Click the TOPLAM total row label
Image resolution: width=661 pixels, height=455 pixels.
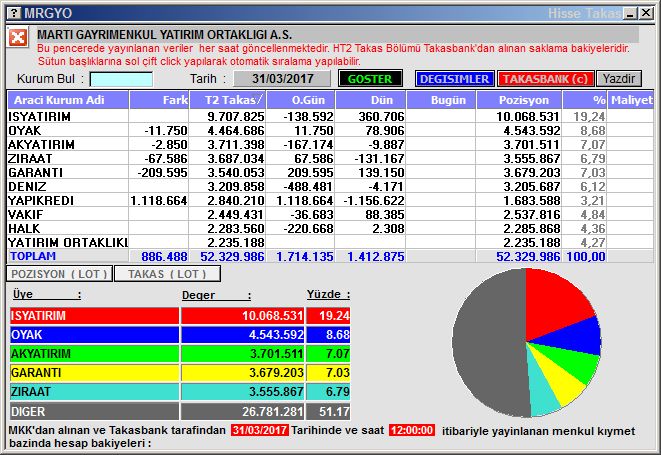click(x=33, y=256)
